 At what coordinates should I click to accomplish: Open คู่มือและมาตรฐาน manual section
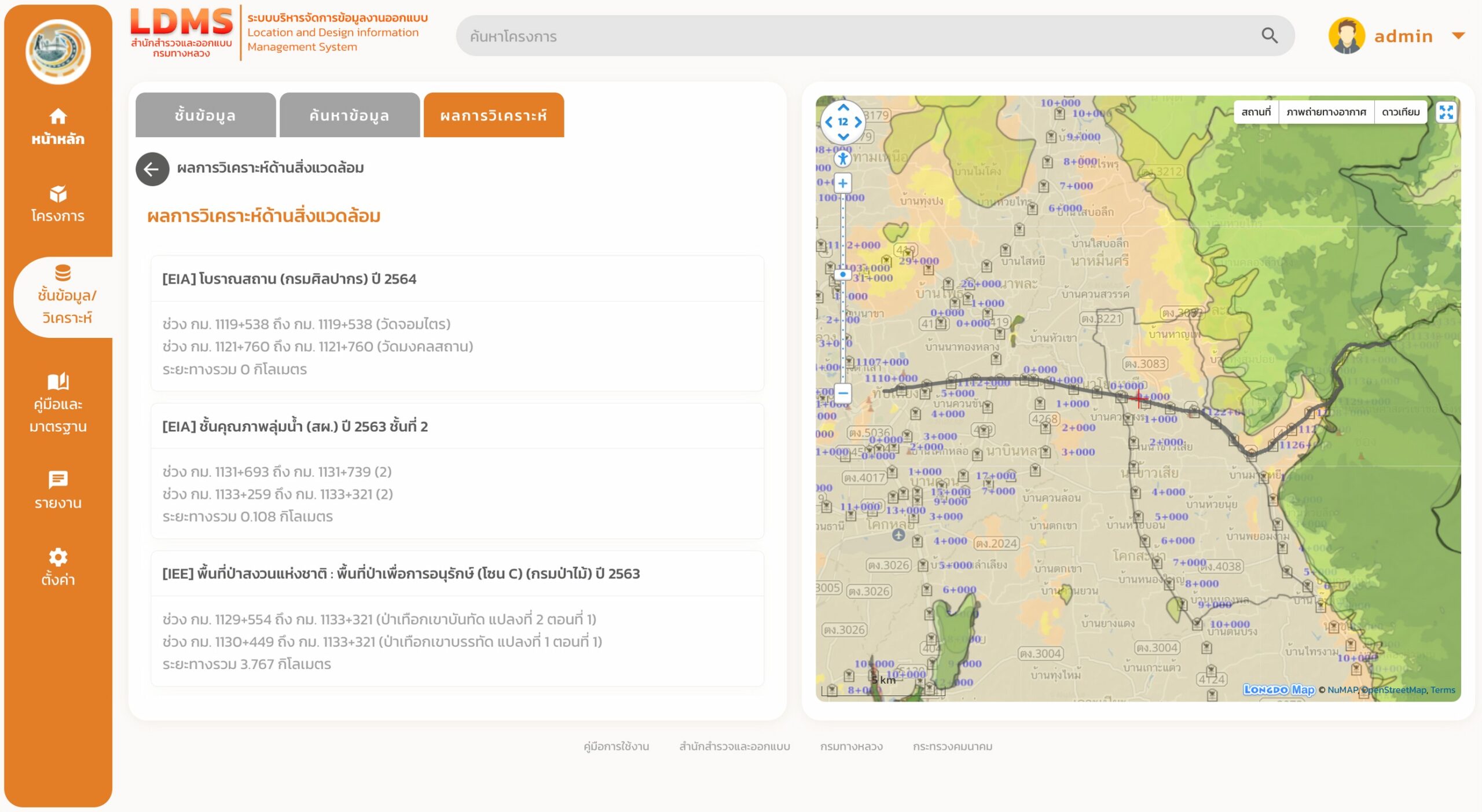58,403
